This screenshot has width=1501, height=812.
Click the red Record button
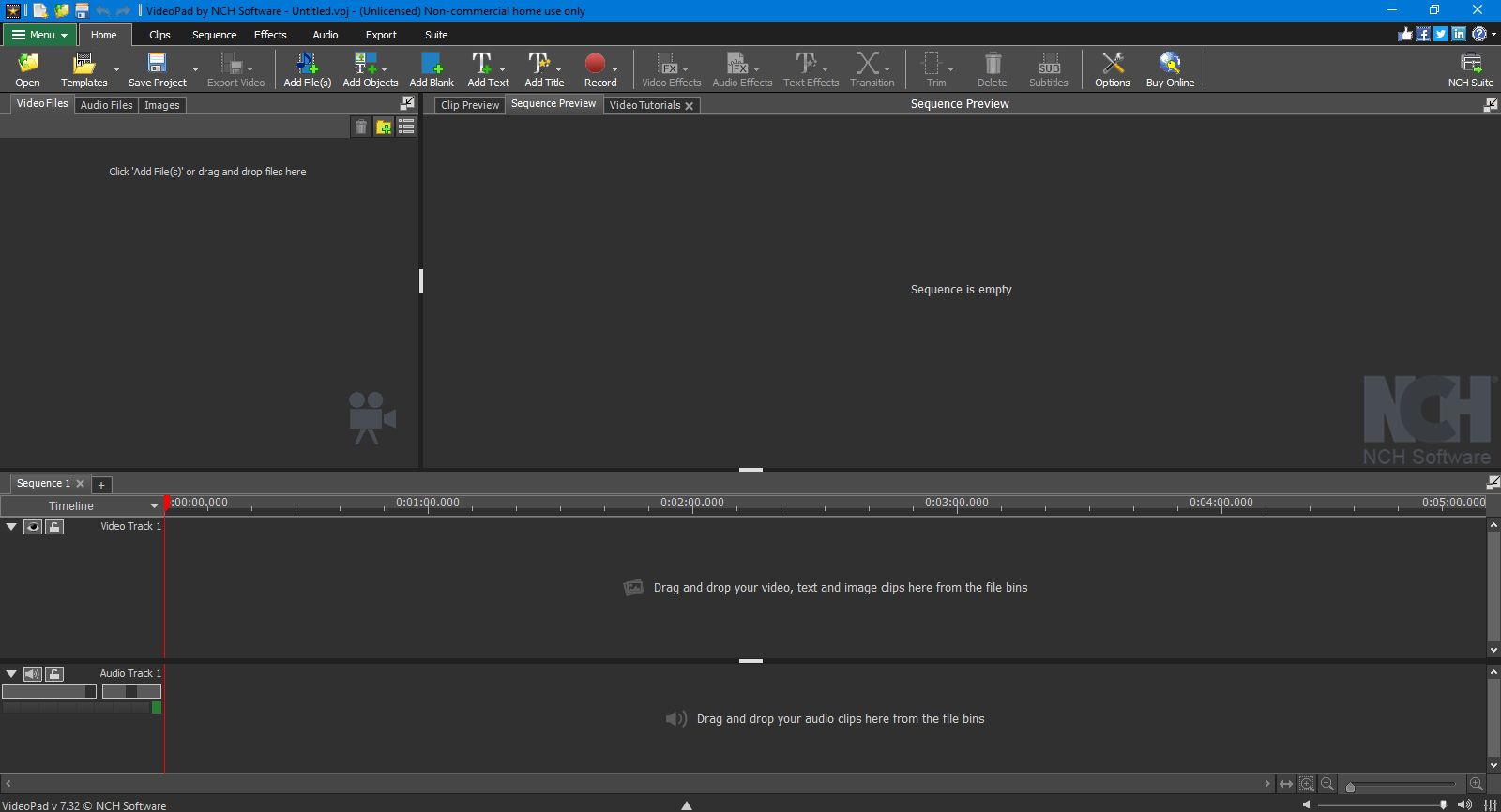tap(595, 63)
